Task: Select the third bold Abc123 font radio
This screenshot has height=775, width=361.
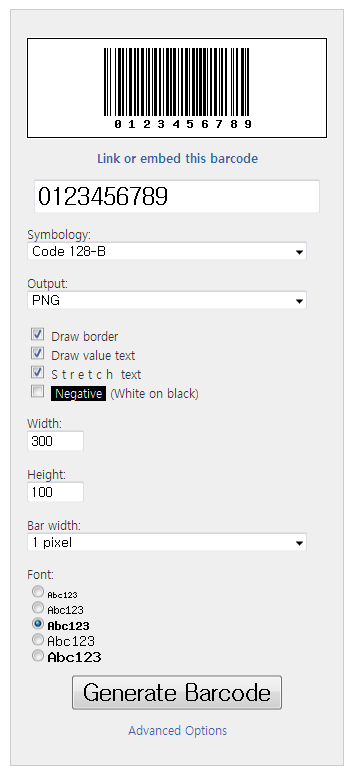Action: [x=38, y=623]
